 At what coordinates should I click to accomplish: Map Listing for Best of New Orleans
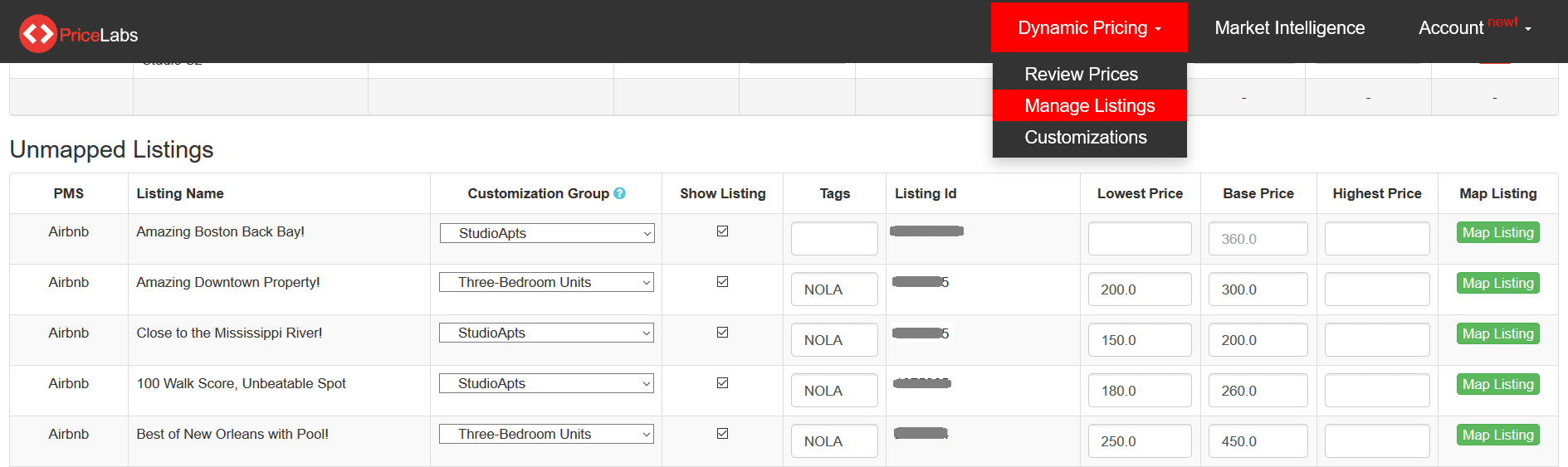pyautogui.click(x=1497, y=435)
